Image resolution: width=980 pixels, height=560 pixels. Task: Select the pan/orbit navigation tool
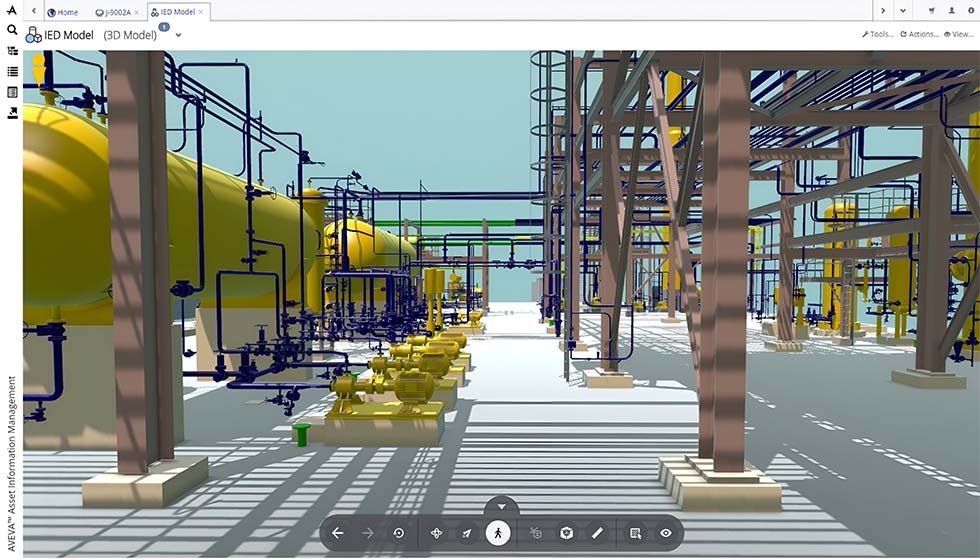[436, 533]
